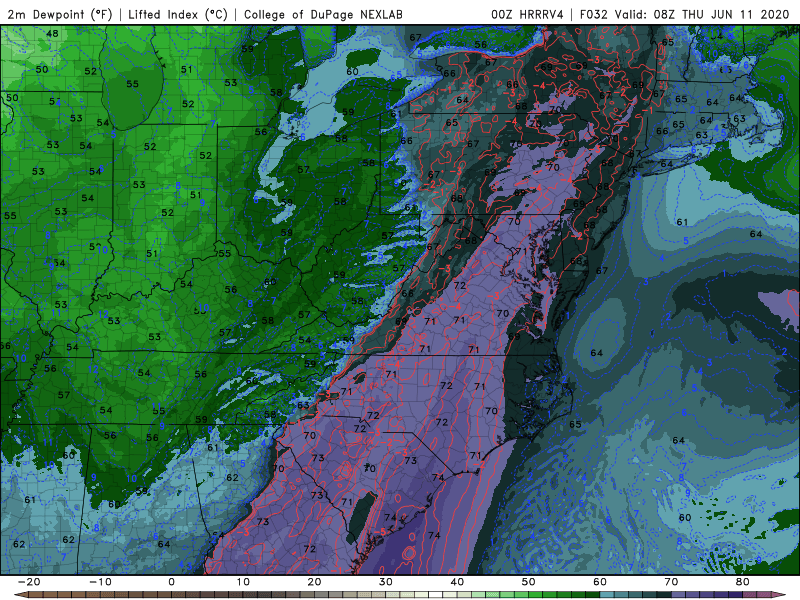
Task: Click the "0" label on the color scale
Action: point(171,582)
